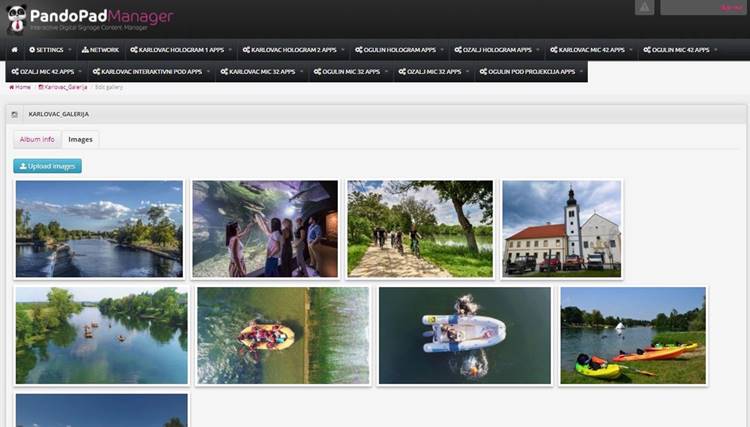Click the PandoPad panda logo
750x427 pixels.
16,19
